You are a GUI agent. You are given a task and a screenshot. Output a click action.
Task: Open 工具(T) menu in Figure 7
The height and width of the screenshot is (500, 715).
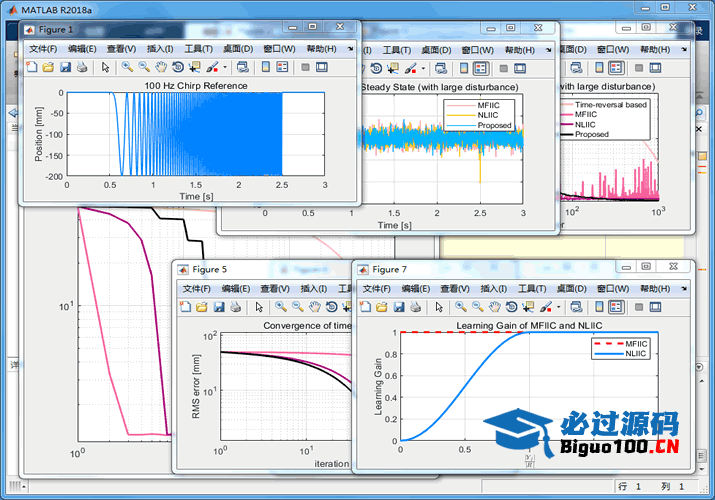[x=532, y=289]
